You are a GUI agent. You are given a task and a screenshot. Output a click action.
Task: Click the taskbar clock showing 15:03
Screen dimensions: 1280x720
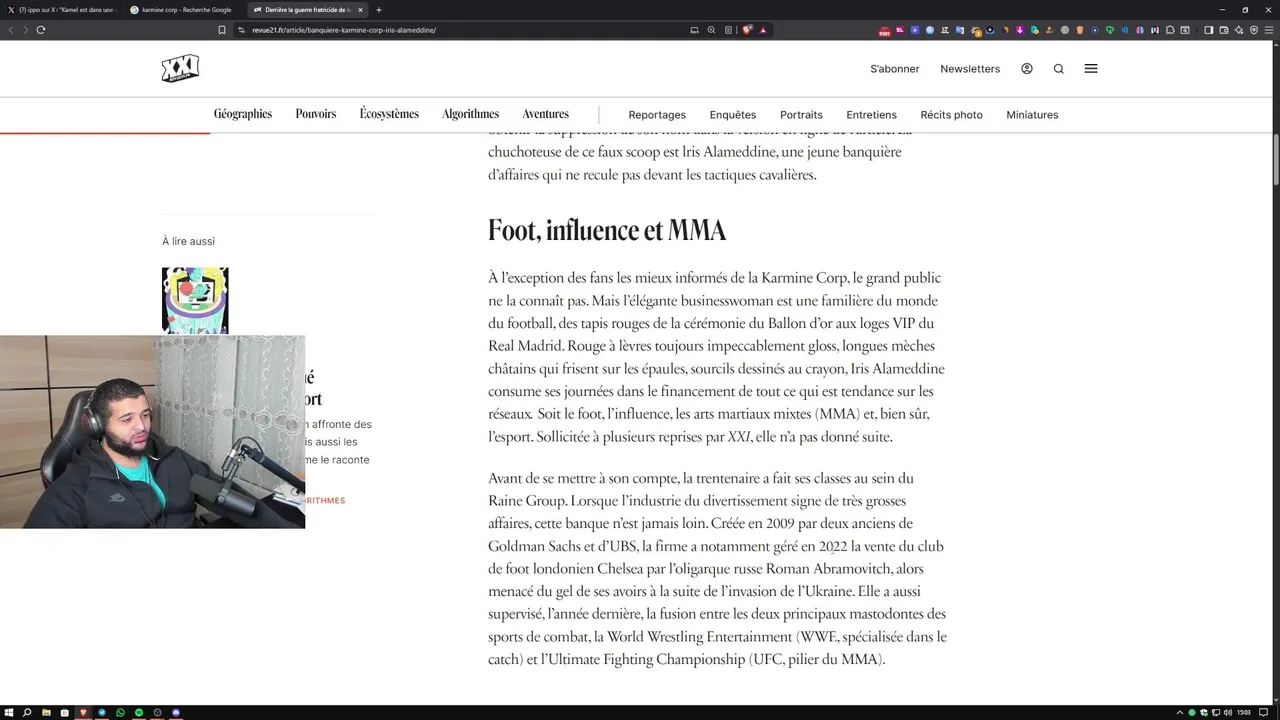click(x=1244, y=713)
